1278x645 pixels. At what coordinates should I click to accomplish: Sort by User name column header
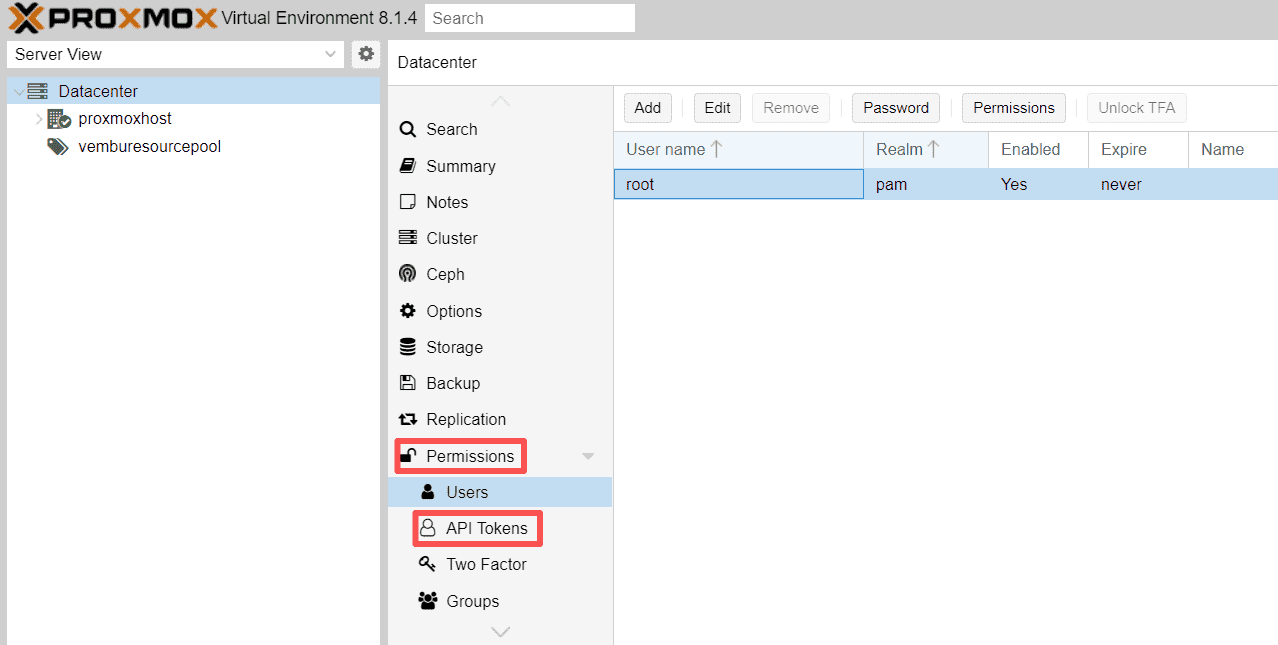click(738, 149)
